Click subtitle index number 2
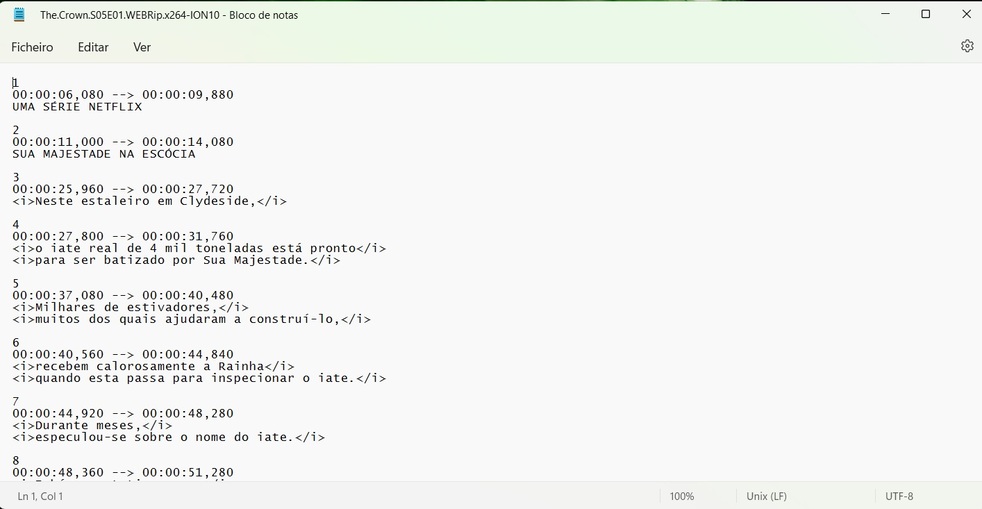 (x=16, y=130)
